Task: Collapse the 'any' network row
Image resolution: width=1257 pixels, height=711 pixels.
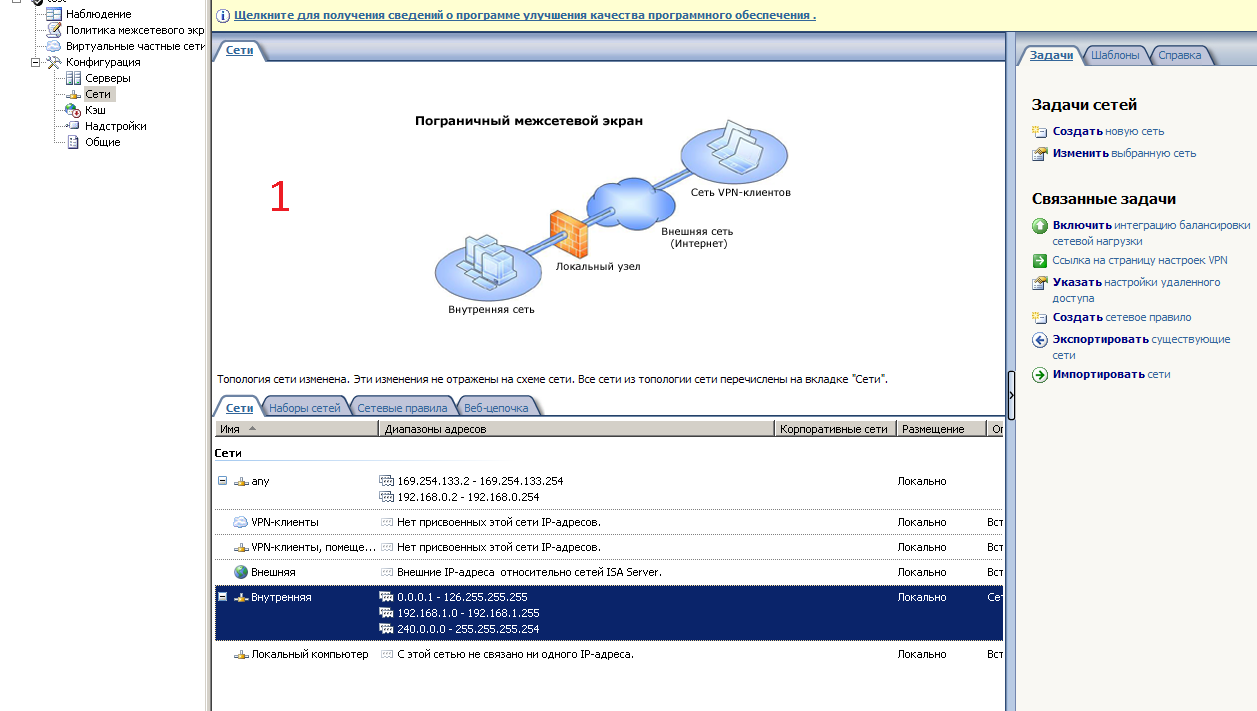Action: (x=222, y=481)
